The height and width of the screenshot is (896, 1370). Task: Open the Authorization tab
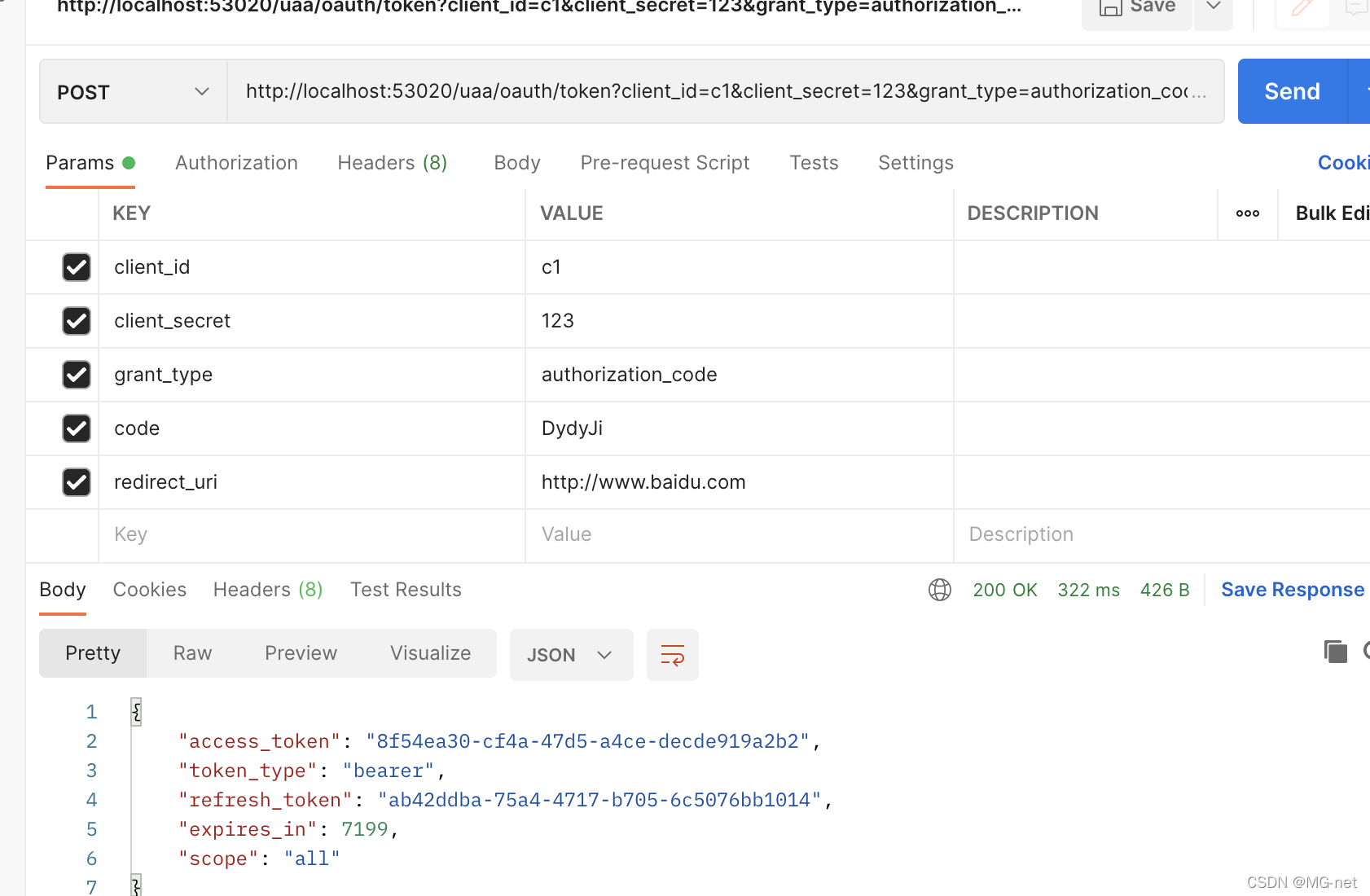tap(236, 163)
